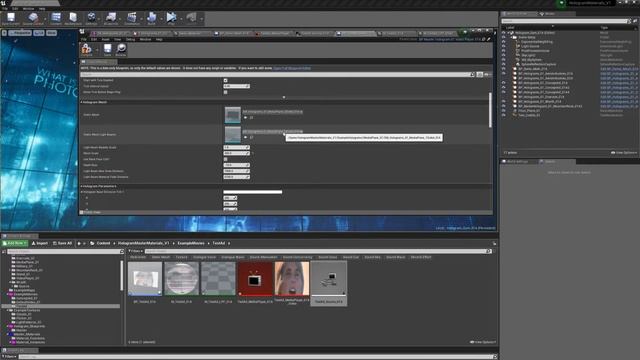The width and height of the screenshot is (640, 360).
Task: Open View Options in World Outliner
Action: coord(624,153)
